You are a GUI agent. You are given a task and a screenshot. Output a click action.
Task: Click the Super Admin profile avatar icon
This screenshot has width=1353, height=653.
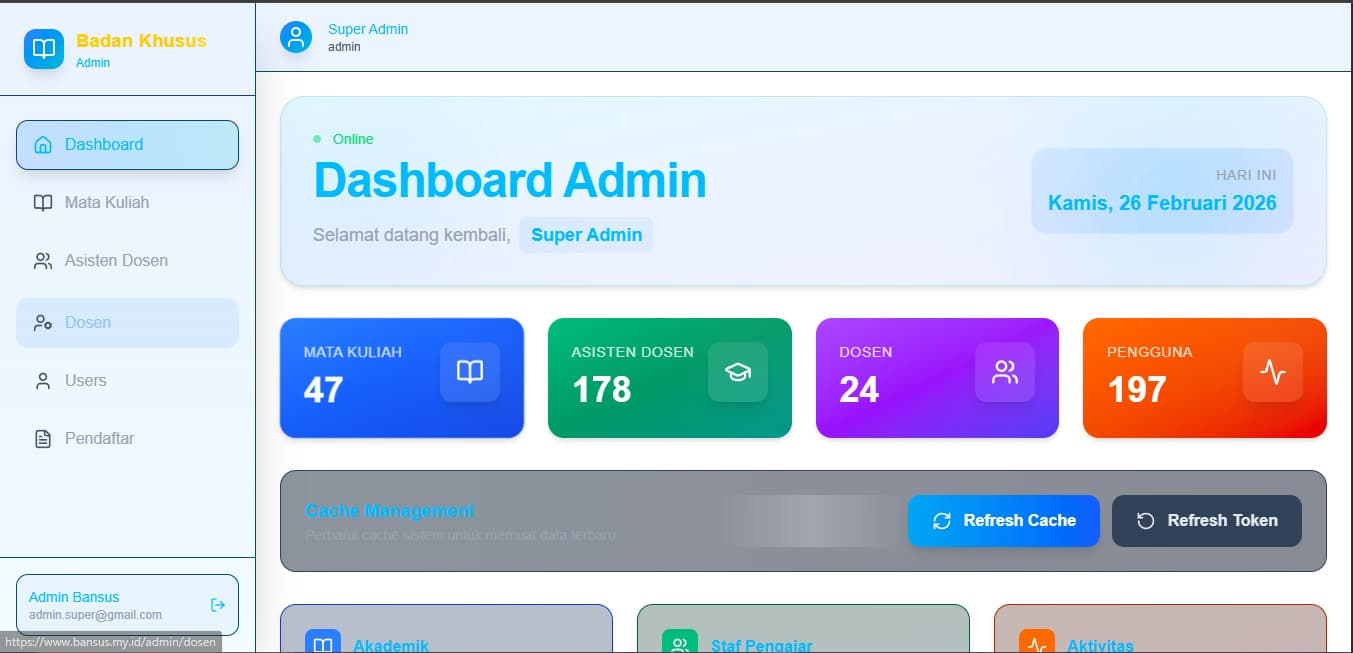pyautogui.click(x=295, y=36)
